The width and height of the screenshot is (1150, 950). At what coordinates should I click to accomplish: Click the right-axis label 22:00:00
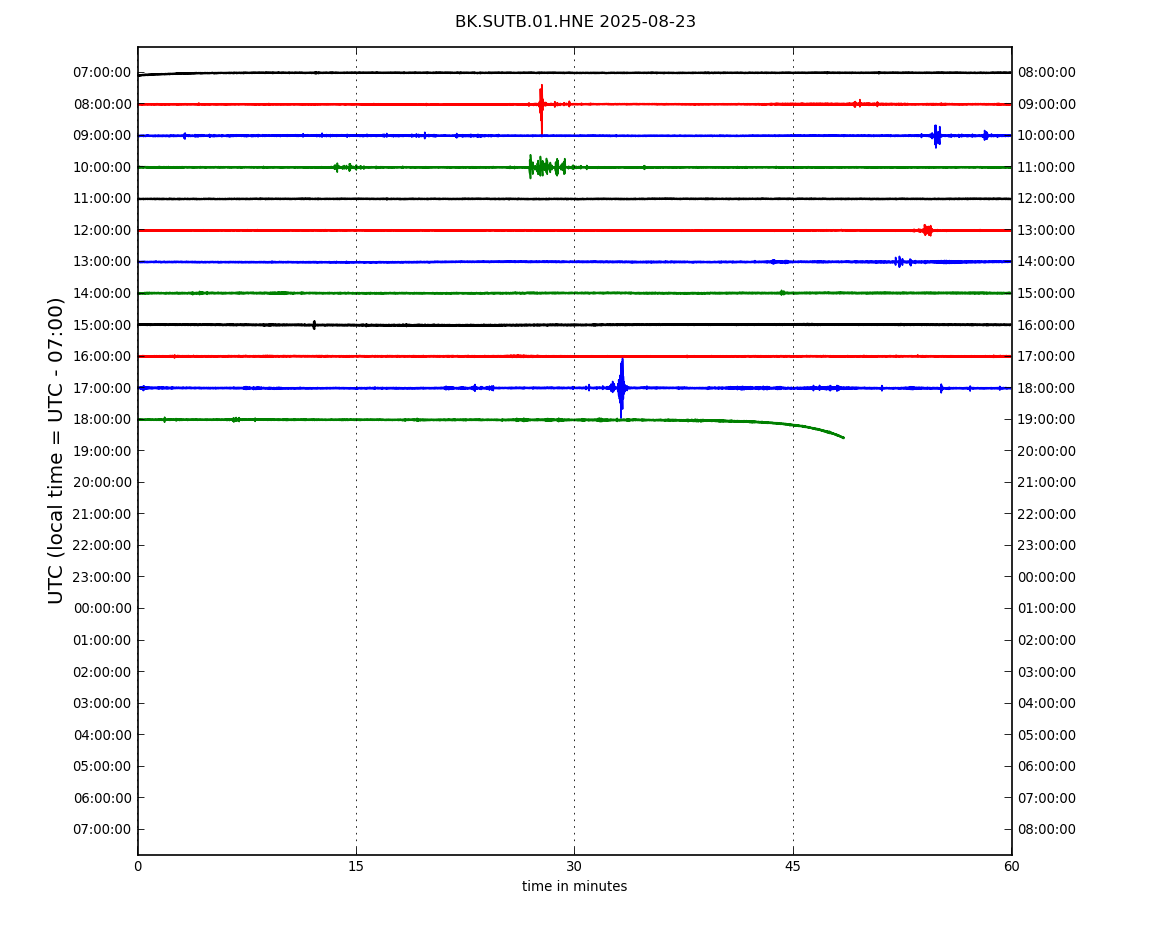(x=1047, y=514)
